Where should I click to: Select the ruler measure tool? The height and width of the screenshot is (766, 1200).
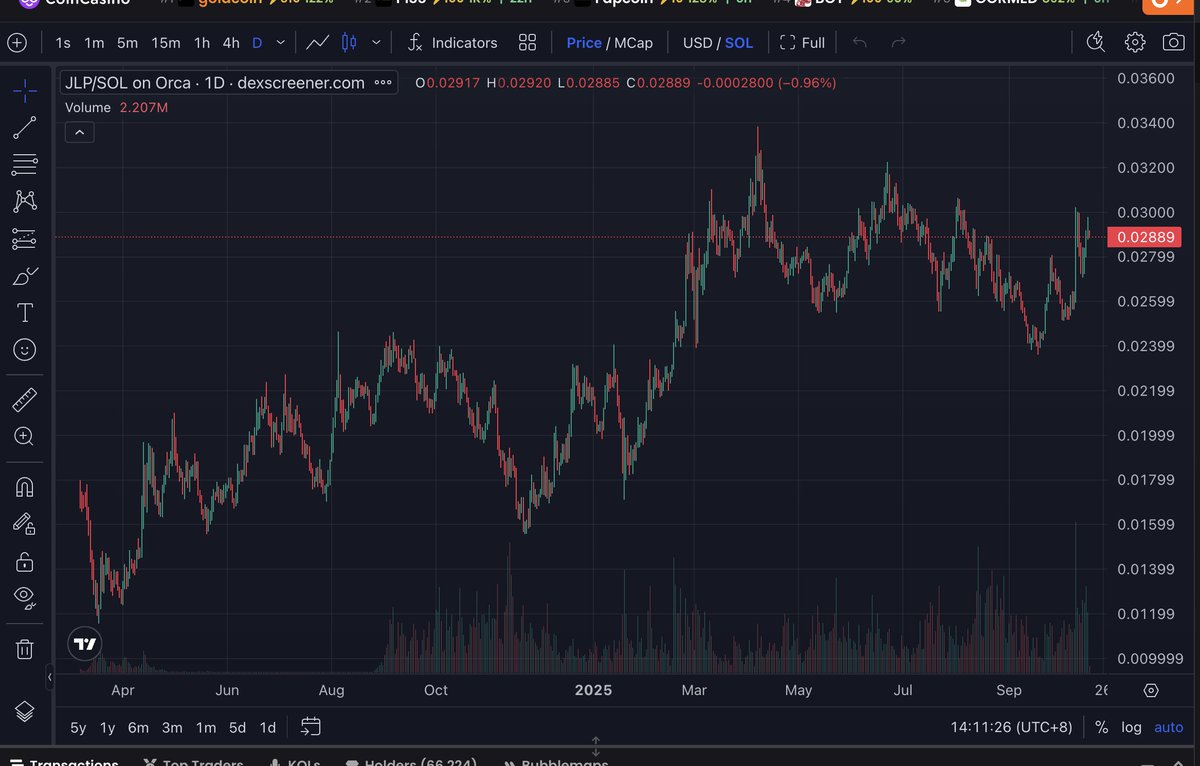pyautogui.click(x=25, y=401)
